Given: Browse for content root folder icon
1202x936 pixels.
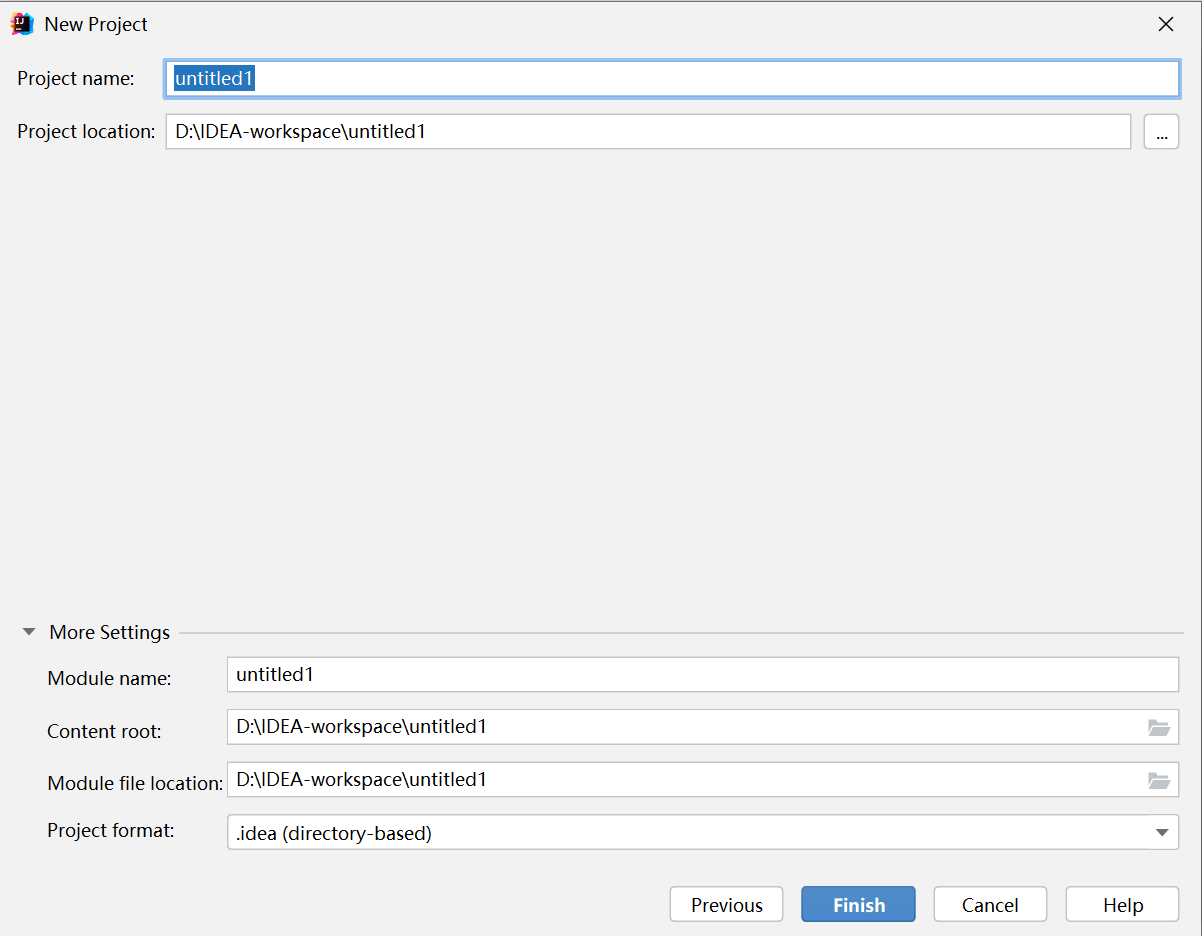Looking at the screenshot, I should pos(1158,728).
